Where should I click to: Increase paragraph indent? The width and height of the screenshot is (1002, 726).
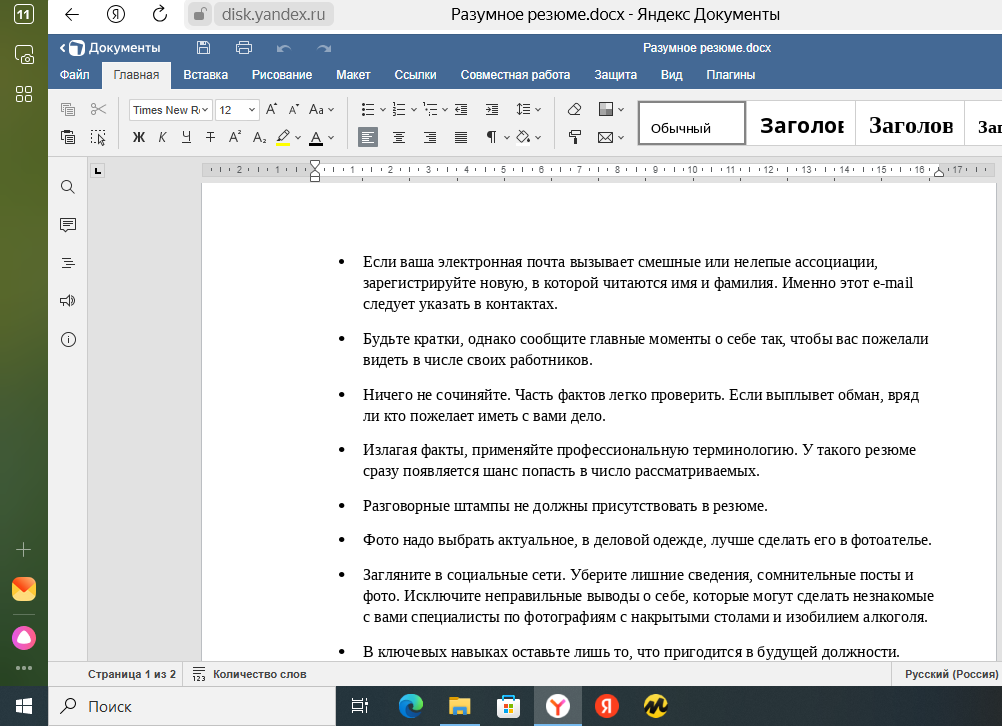[x=491, y=109]
